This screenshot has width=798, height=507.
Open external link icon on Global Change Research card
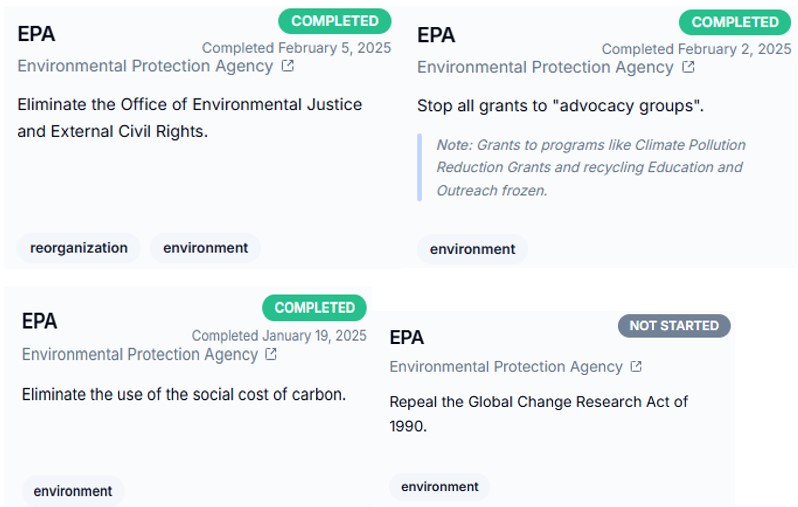tap(636, 367)
